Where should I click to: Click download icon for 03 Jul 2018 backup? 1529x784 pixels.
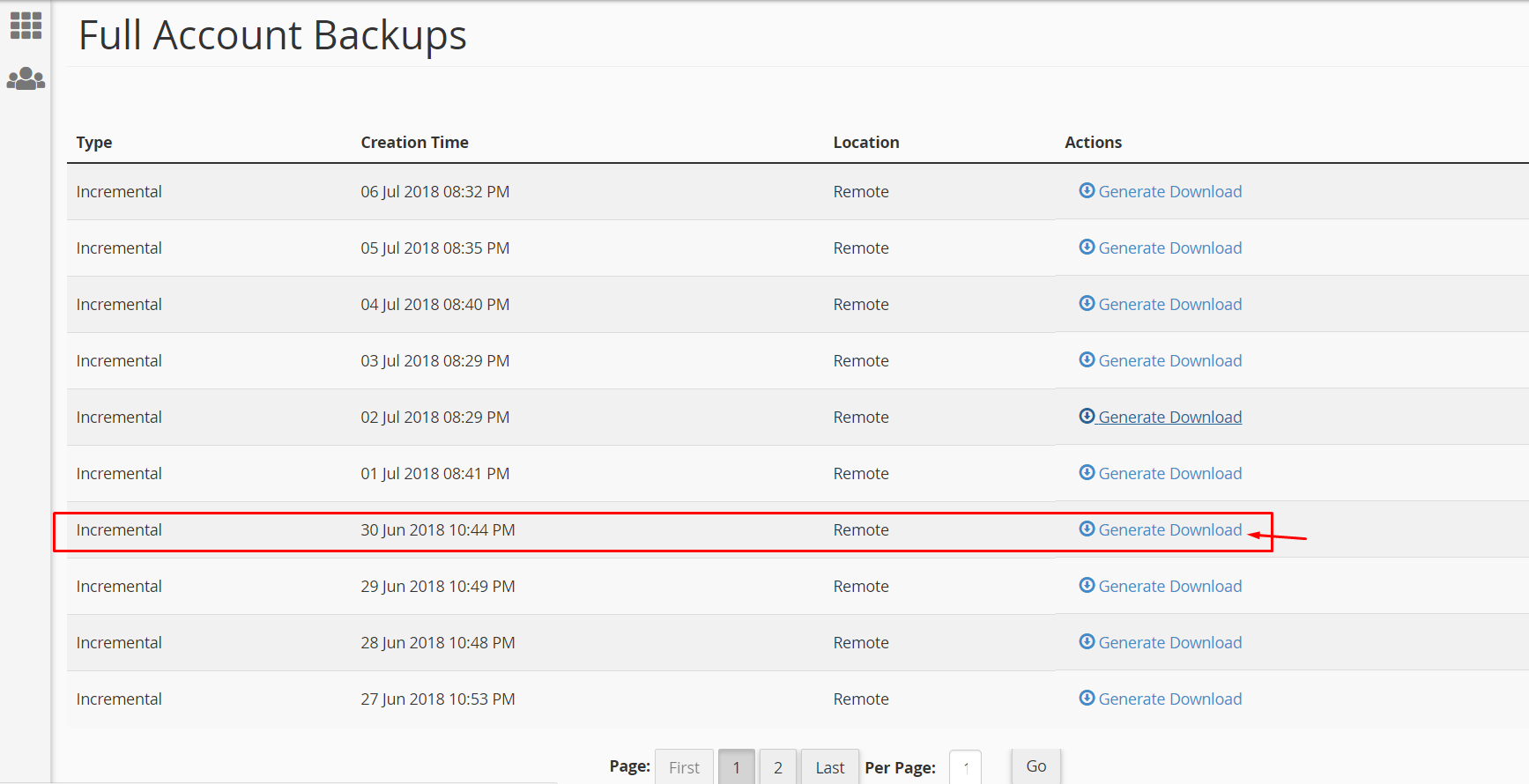coord(1087,360)
